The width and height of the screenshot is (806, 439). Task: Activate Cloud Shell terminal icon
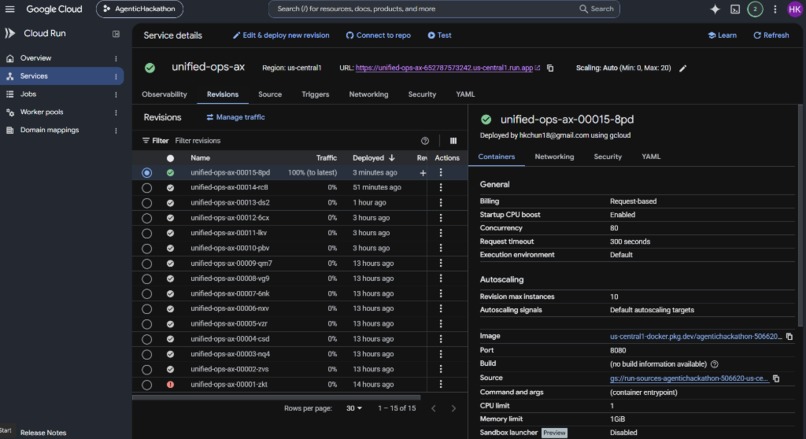[x=735, y=9]
